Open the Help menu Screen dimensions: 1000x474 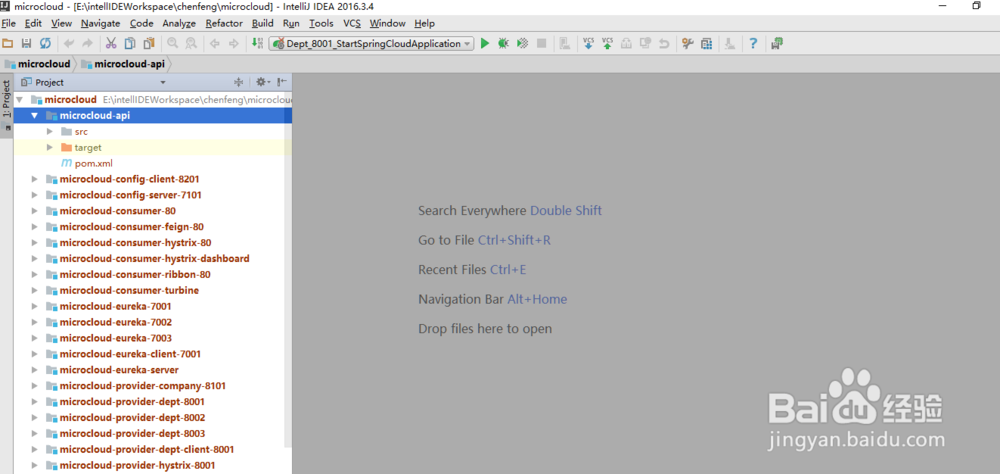coord(424,24)
